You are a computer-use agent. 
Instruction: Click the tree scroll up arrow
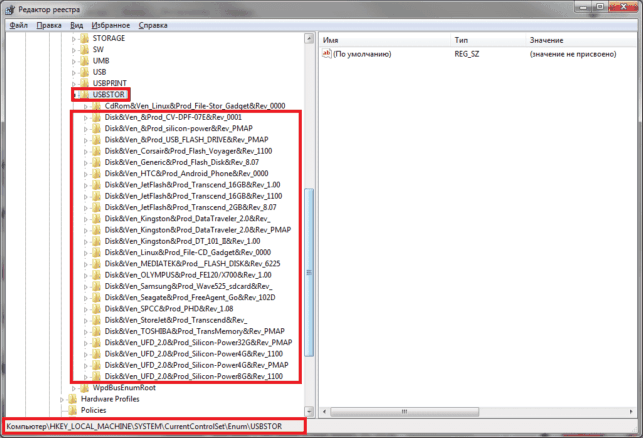pos(309,39)
